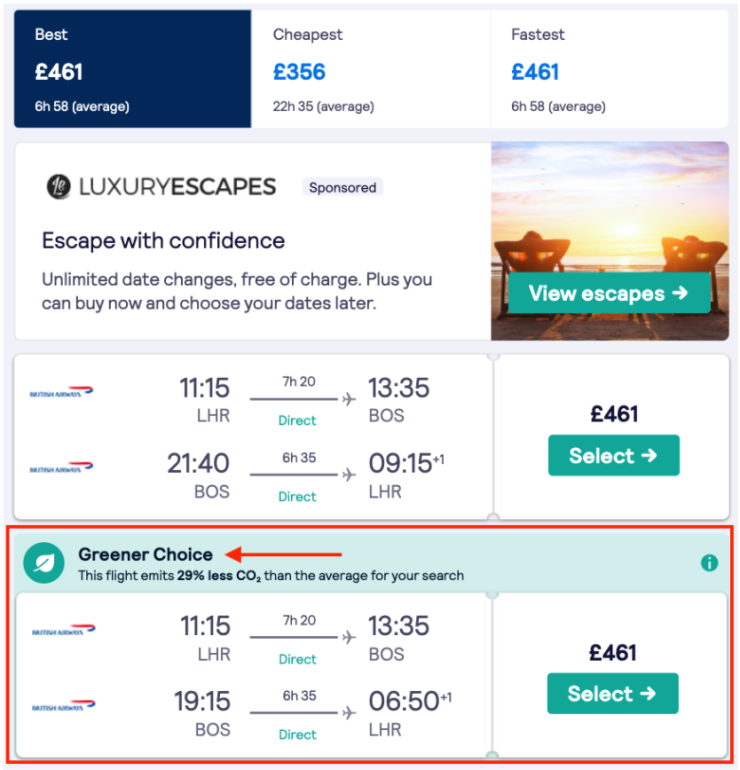Click the Escape with confidence headline
The image size is (740, 770).
pos(163,241)
